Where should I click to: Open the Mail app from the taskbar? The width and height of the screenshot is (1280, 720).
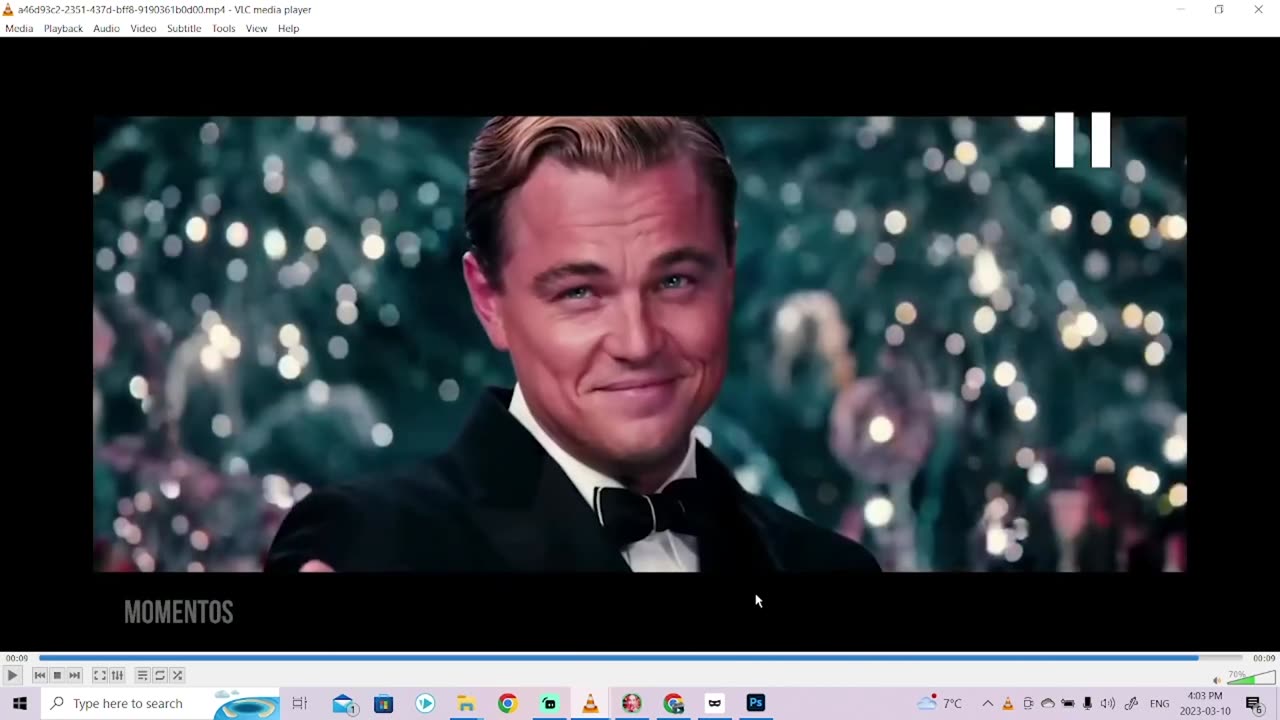pyautogui.click(x=344, y=704)
